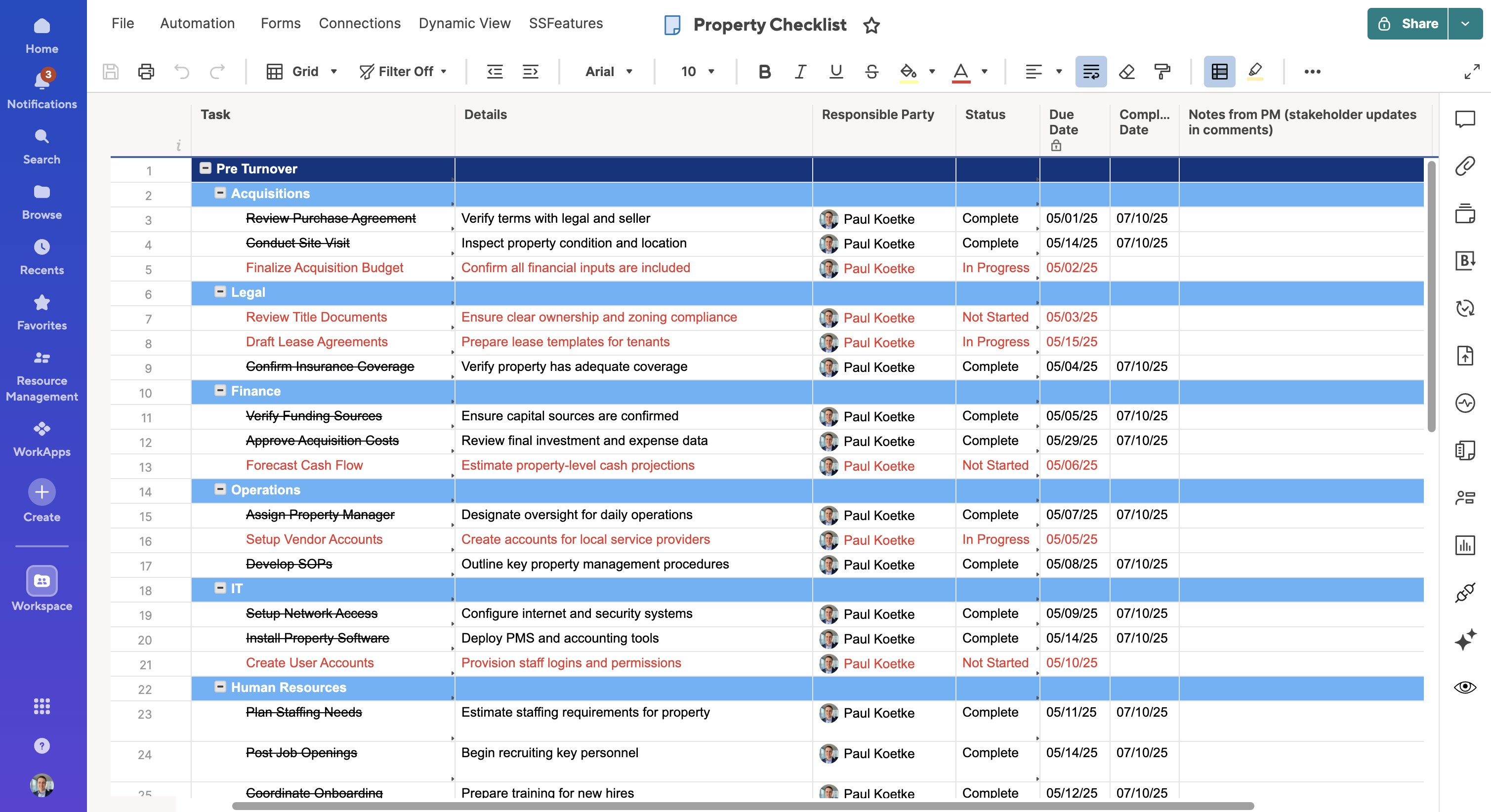Click the Print icon in the toolbar
The image size is (1491, 812).
coord(146,71)
